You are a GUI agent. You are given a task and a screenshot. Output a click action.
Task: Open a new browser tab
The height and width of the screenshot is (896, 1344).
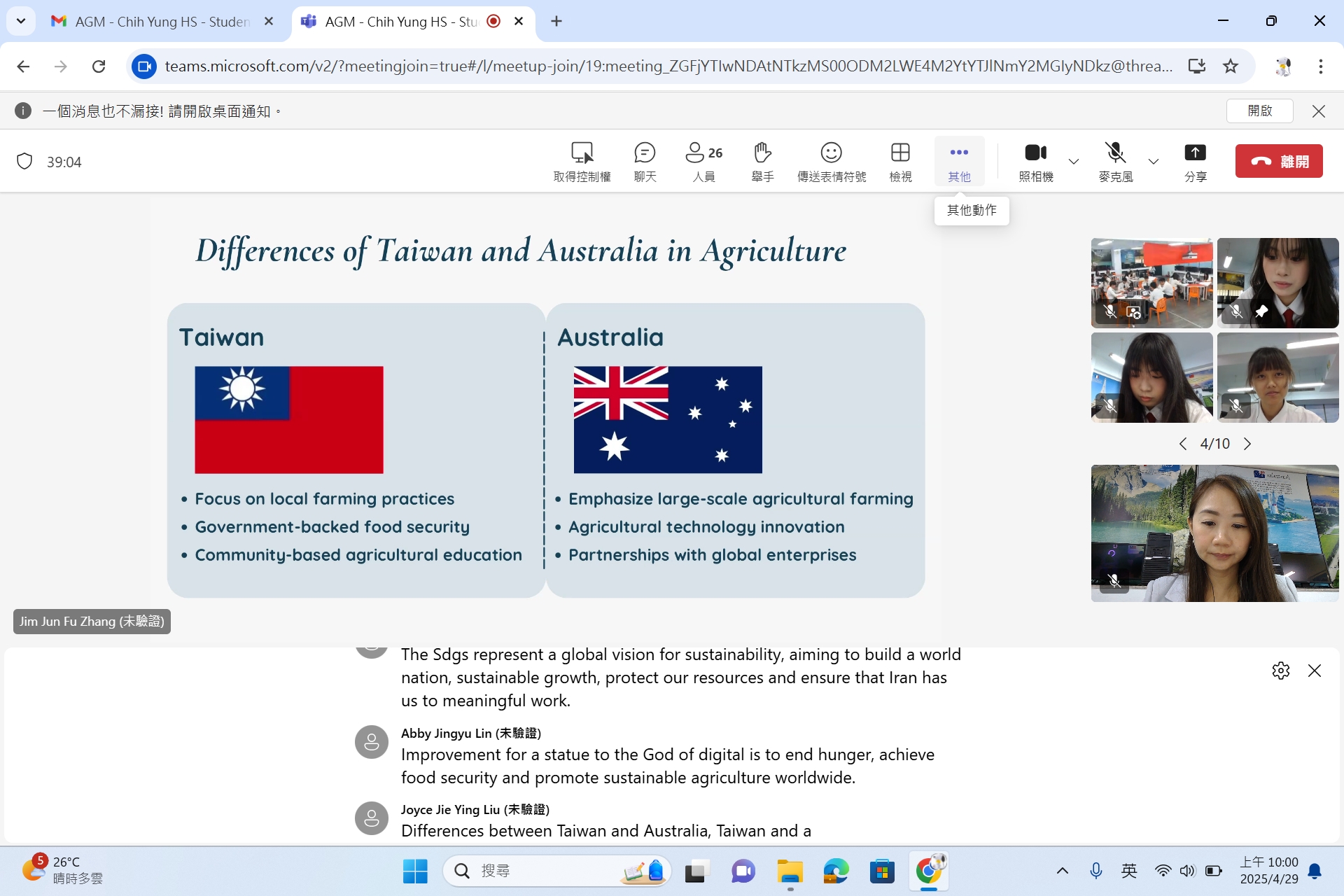pyautogui.click(x=556, y=22)
